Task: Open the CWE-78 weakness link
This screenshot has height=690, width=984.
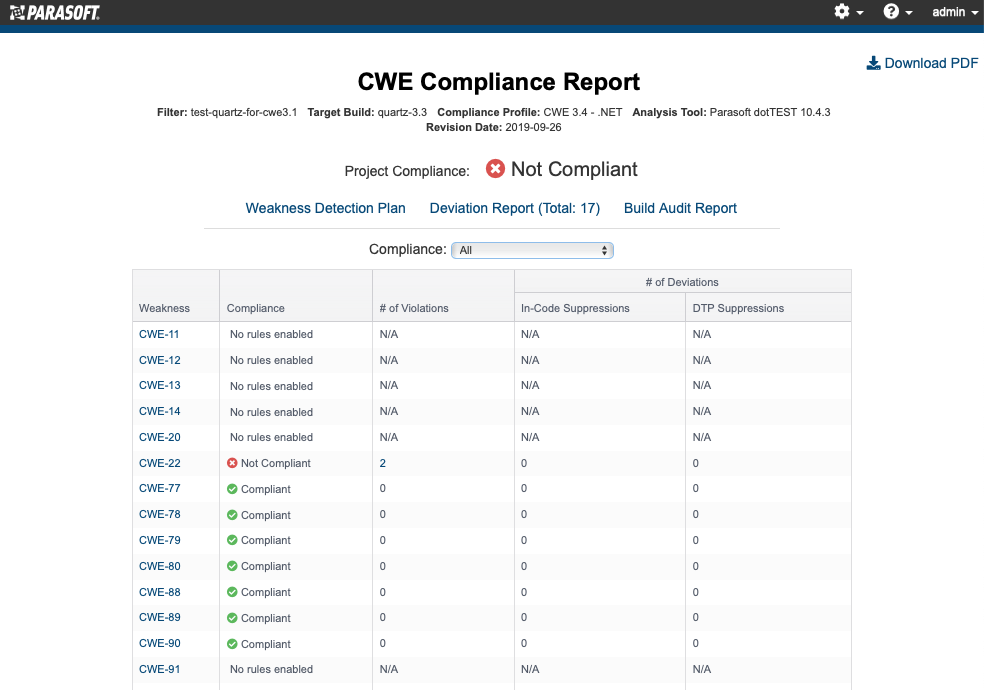Action: pos(159,514)
